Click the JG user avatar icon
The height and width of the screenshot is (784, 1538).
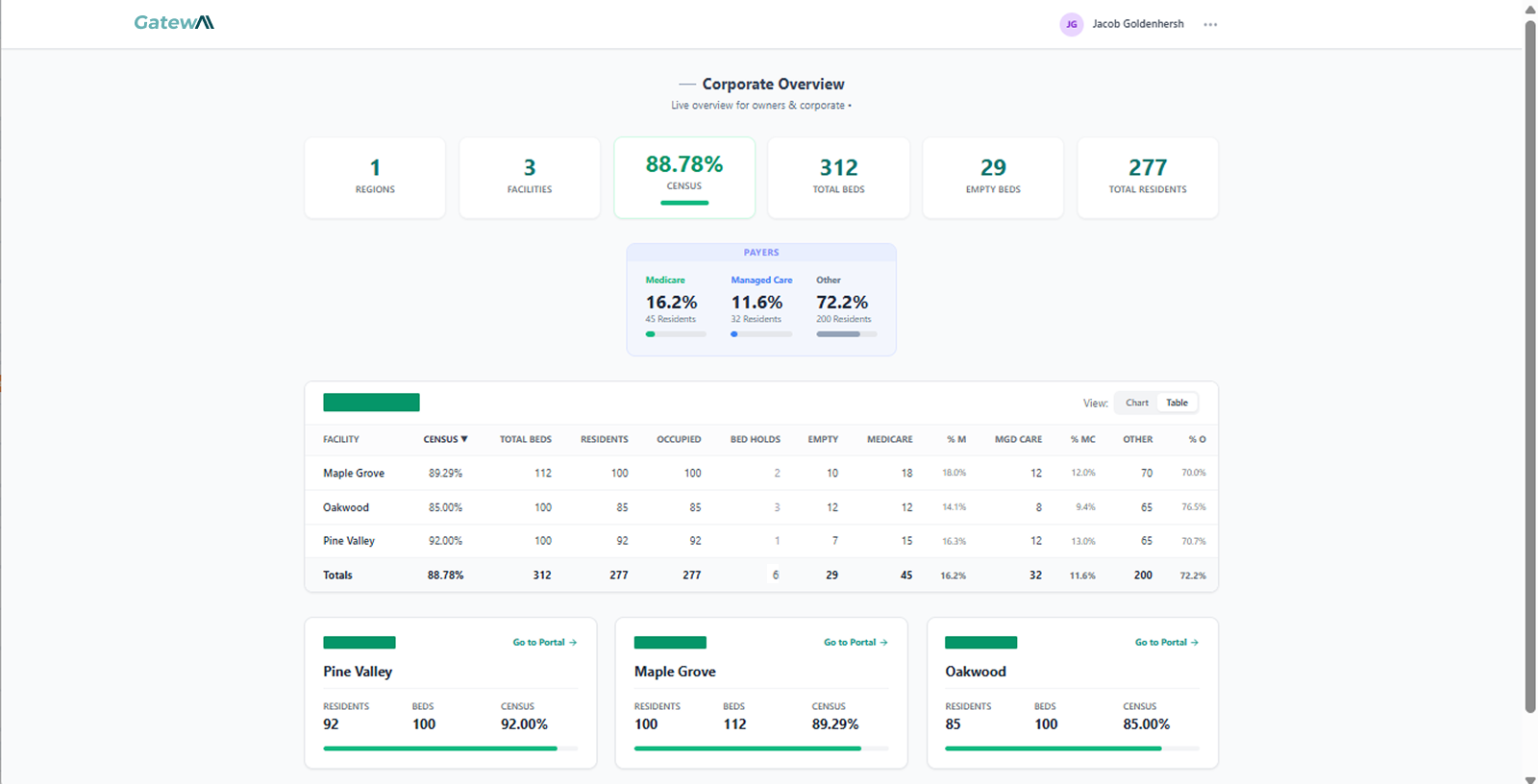(1071, 24)
